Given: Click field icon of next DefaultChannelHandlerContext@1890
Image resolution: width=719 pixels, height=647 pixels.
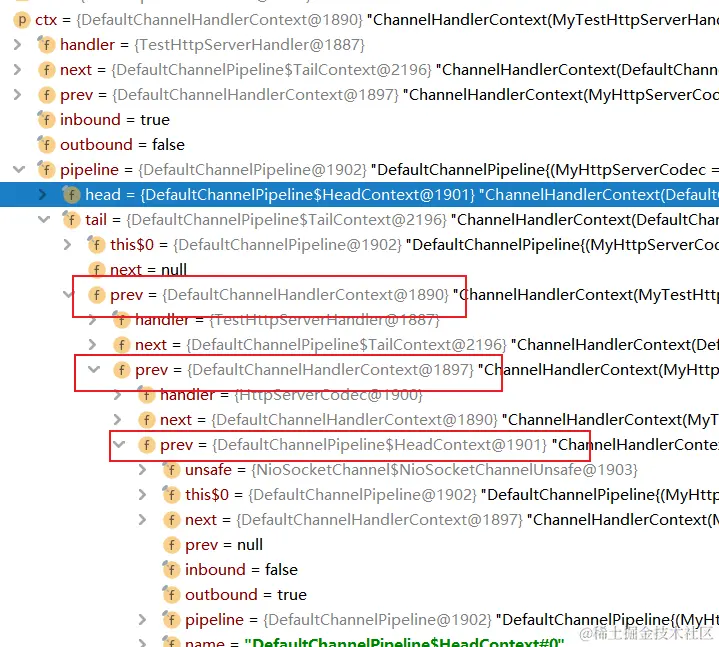Looking at the screenshot, I should [146, 420].
